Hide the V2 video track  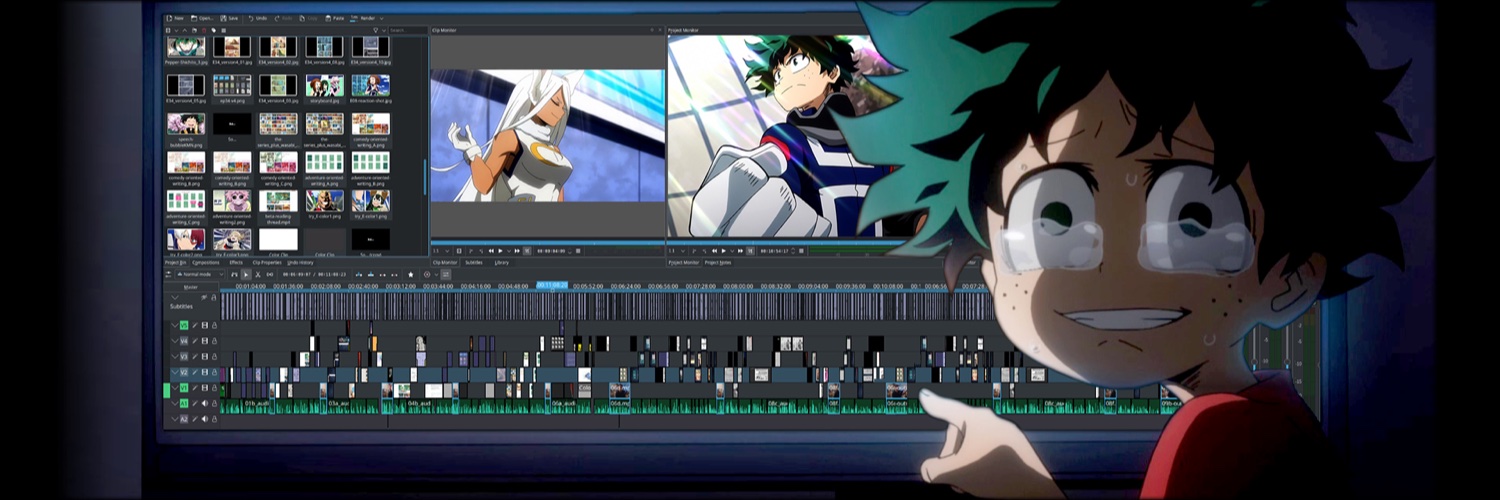[x=205, y=372]
